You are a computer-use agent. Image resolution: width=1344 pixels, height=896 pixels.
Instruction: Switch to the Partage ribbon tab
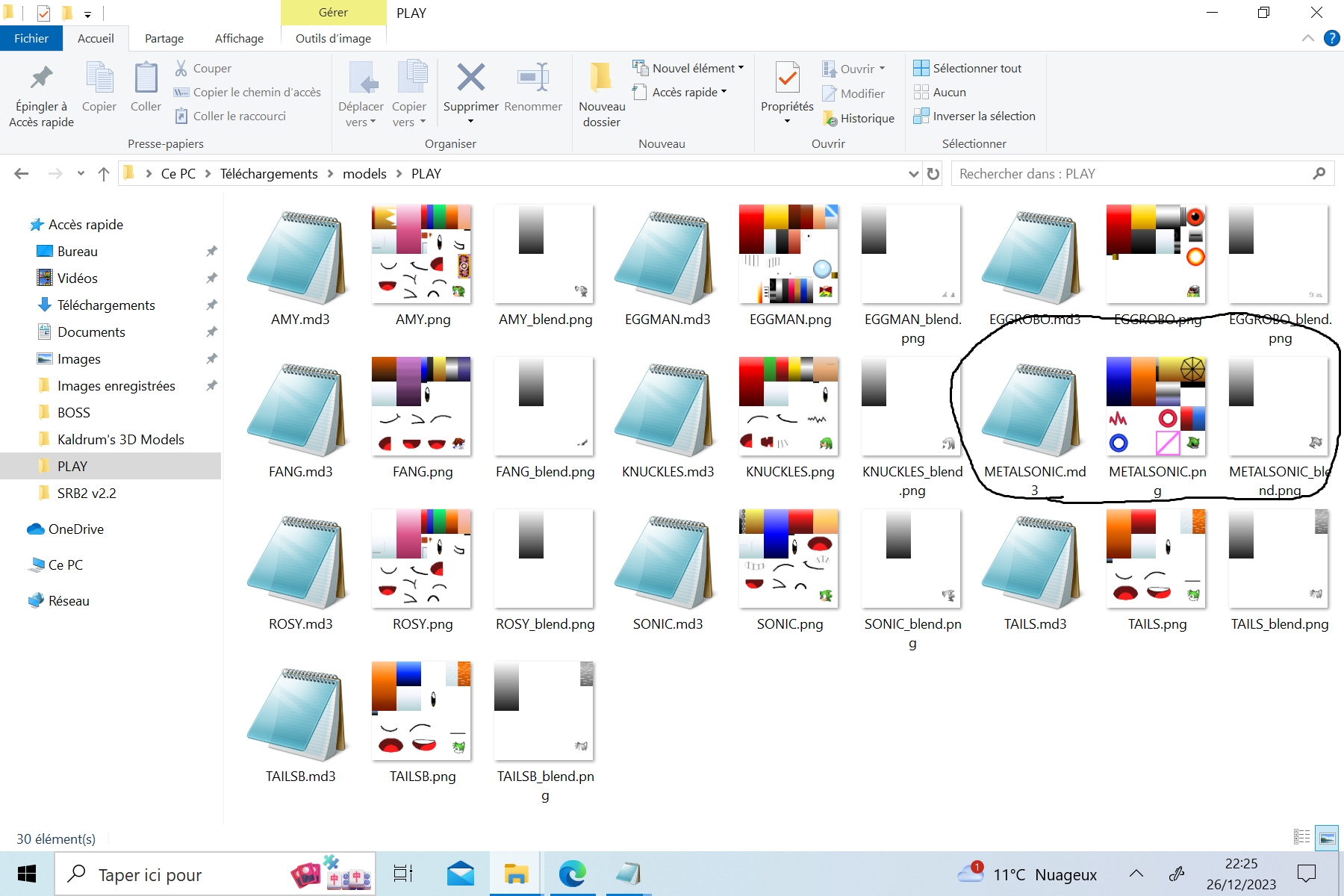164,38
